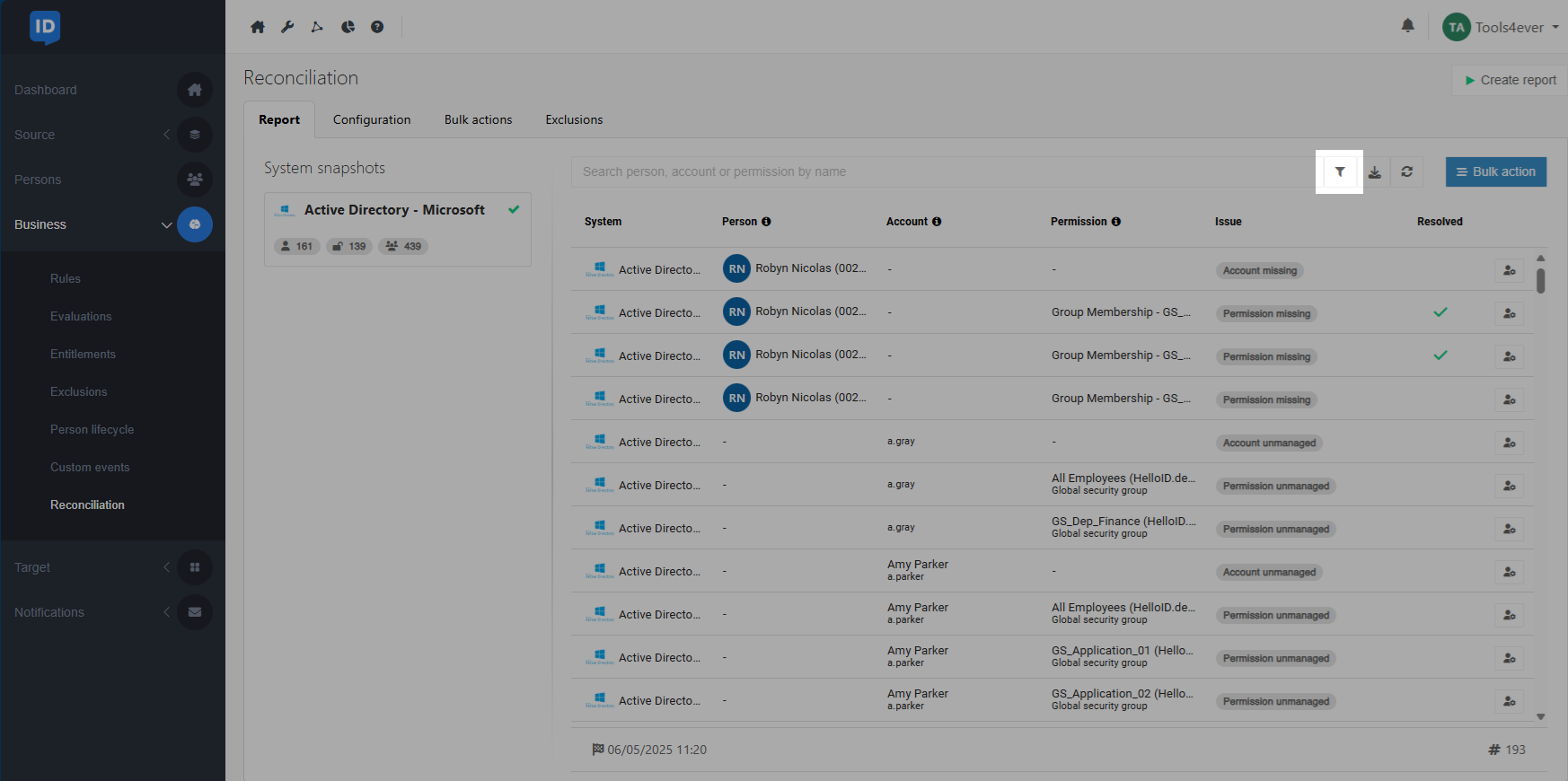Image resolution: width=1568 pixels, height=781 pixels.
Task: Open Dashboard home icon in sidebar
Action: pyautogui.click(x=195, y=90)
